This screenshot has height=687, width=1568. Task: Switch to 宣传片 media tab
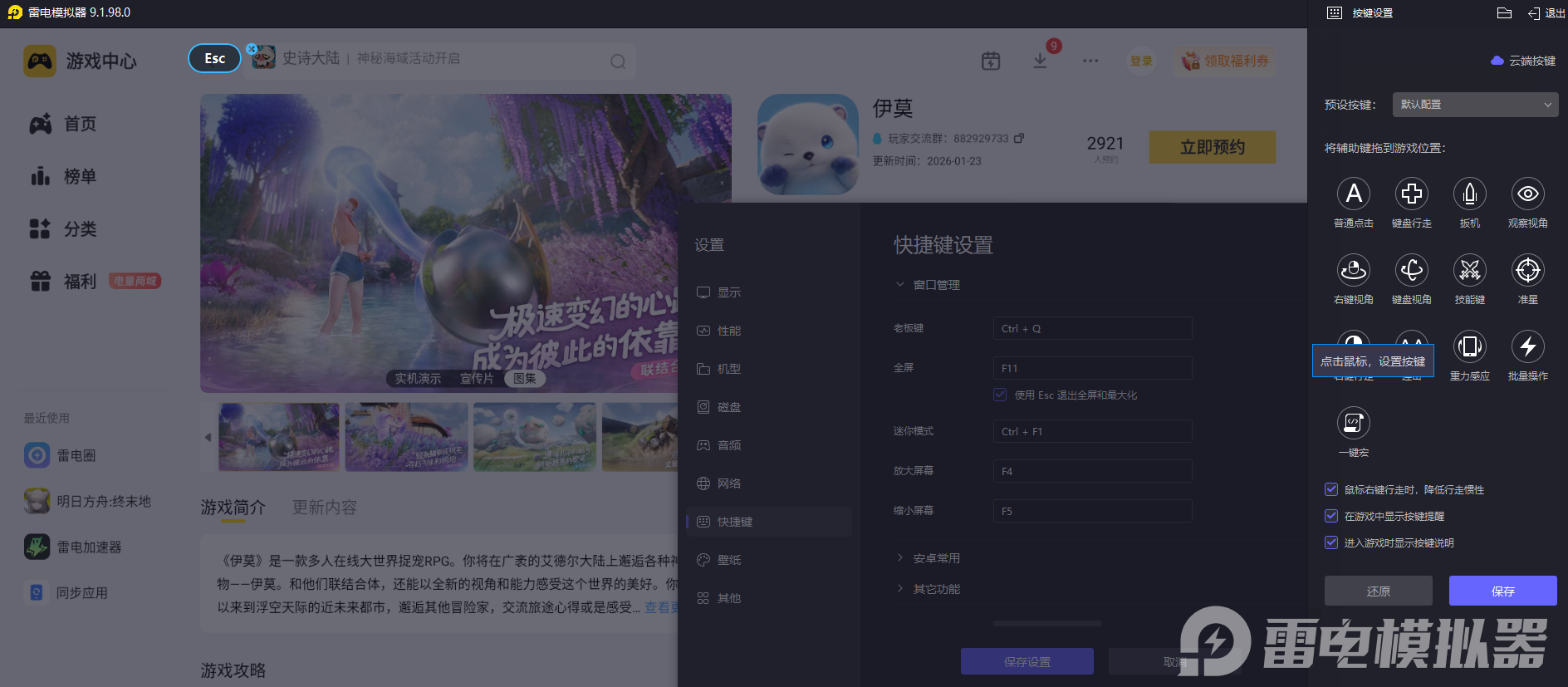pyautogui.click(x=477, y=378)
